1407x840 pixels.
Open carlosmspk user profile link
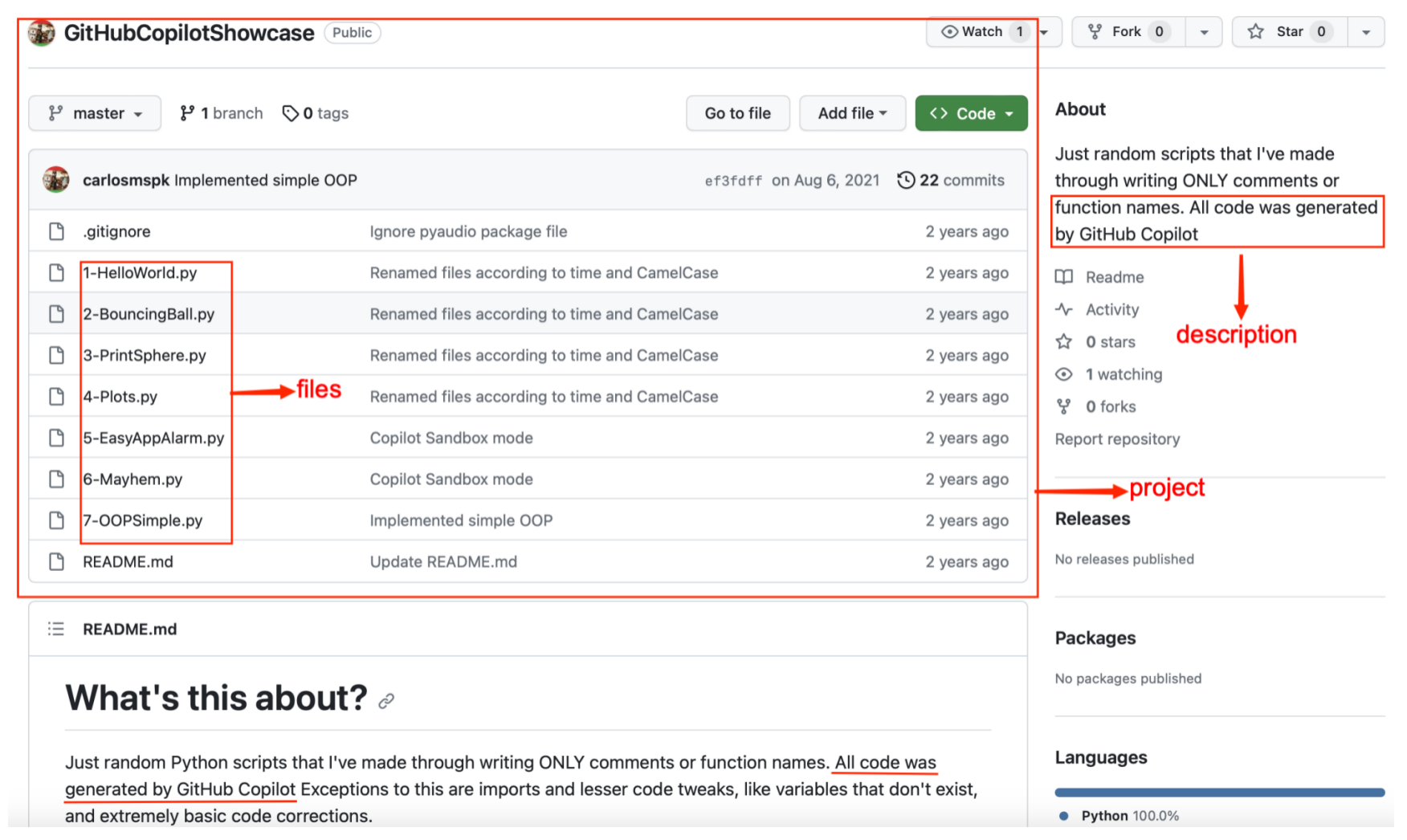tap(126, 180)
